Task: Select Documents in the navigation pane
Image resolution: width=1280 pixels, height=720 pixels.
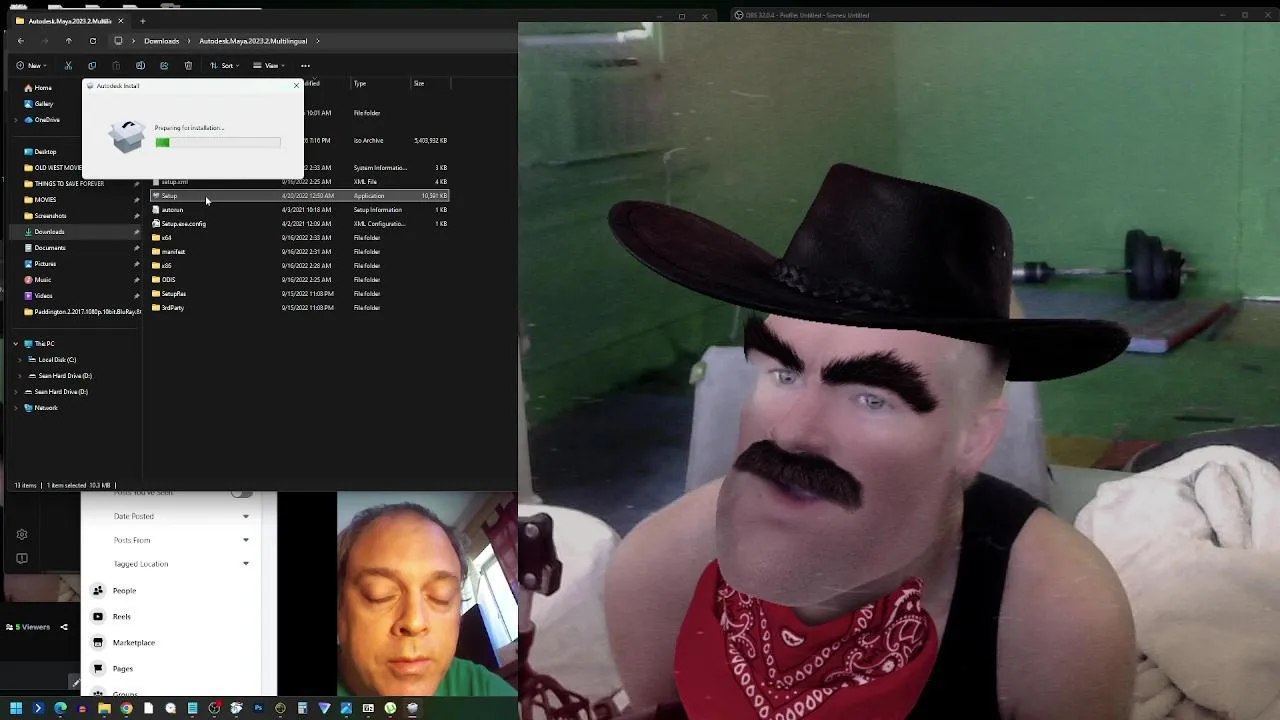Action: pos(49,248)
